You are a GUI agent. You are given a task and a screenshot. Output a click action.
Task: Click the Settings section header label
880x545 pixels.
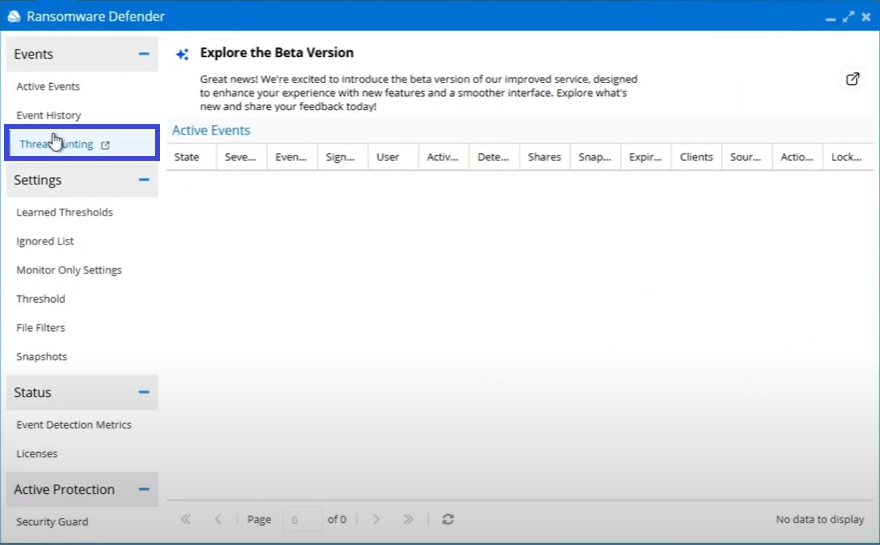coord(38,180)
